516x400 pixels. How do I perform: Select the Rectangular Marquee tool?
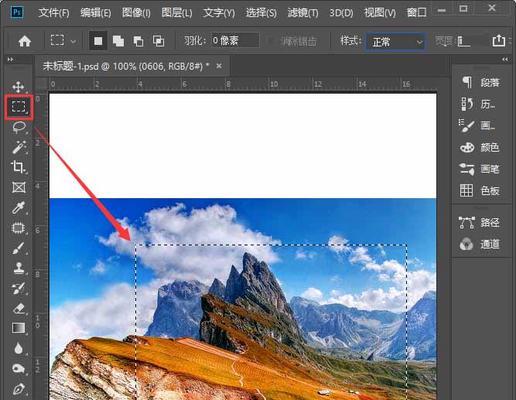(19, 107)
